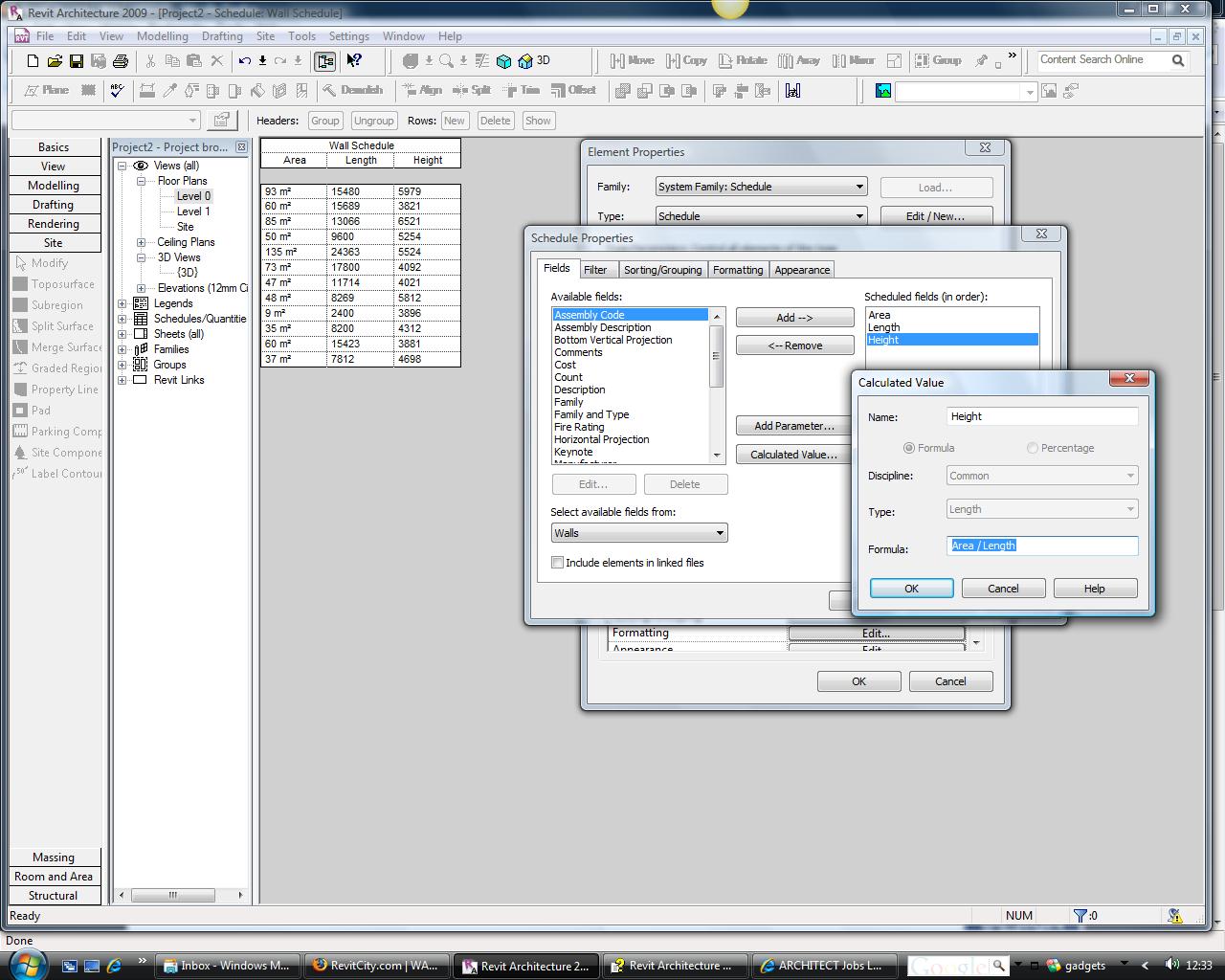Click the Formula input field
The height and width of the screenshot is (980, 1225).
pos(1042,546)
